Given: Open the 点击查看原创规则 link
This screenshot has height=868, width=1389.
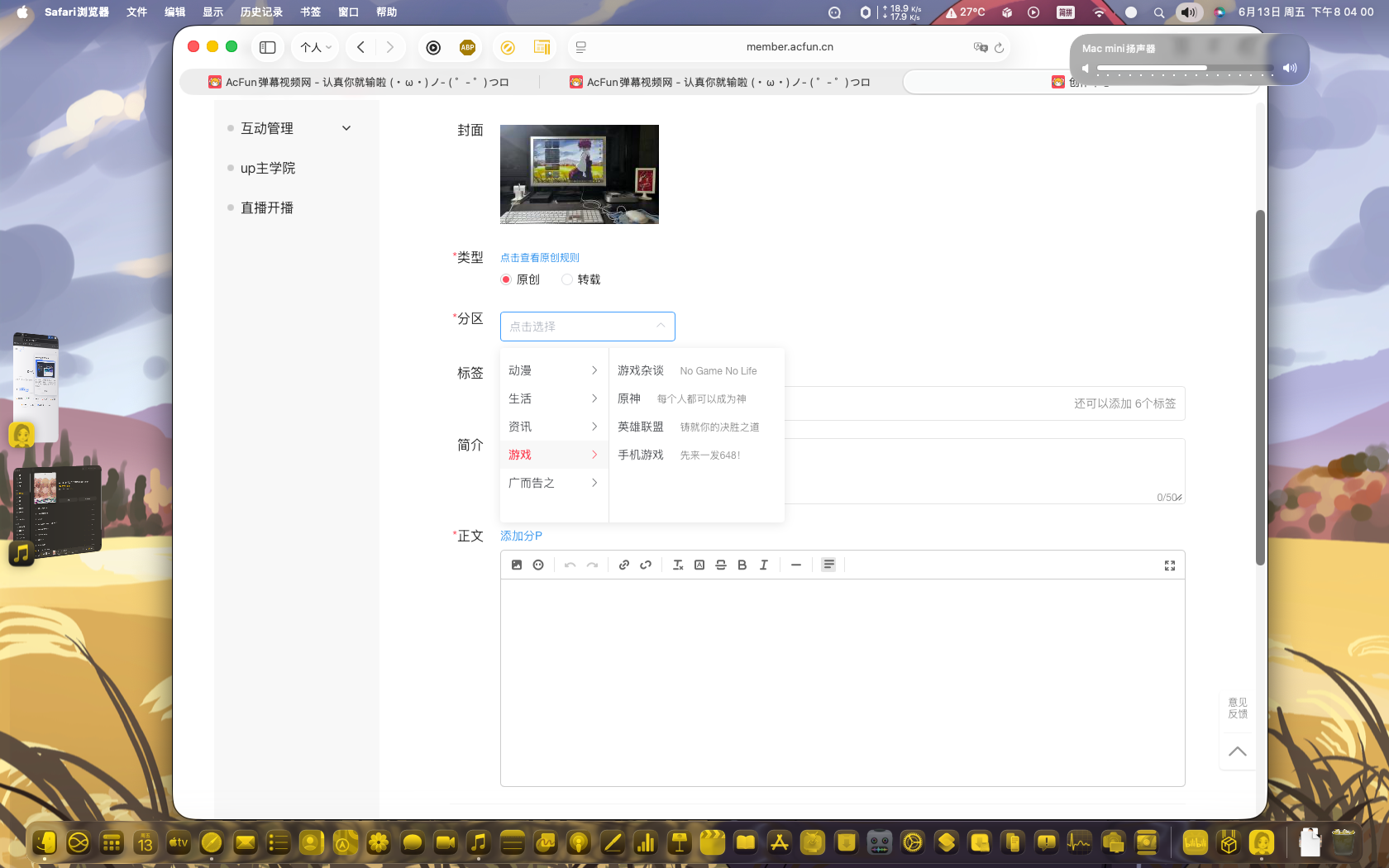Looking at the screenshot, I should pyautogui.click(x=540, y=258).
